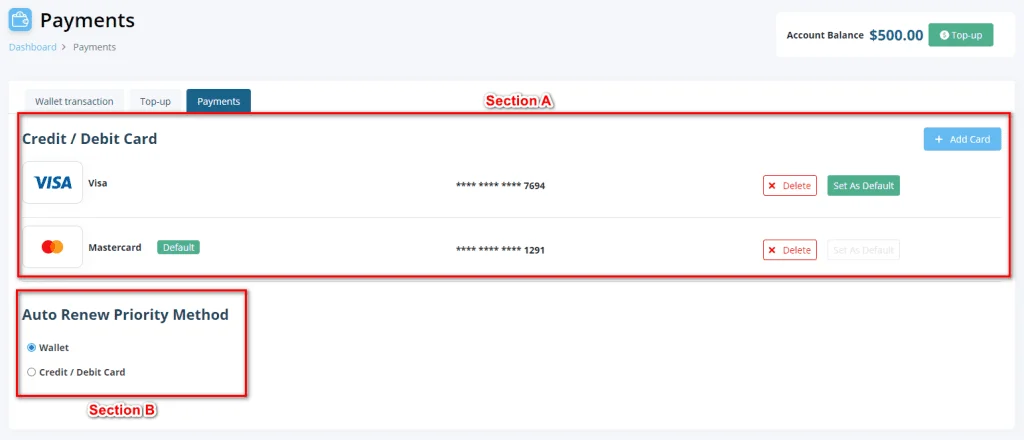The image size is (1024, 440).
Task: Click the dollar coin icon on Top-up button
Action: [944, 35]
